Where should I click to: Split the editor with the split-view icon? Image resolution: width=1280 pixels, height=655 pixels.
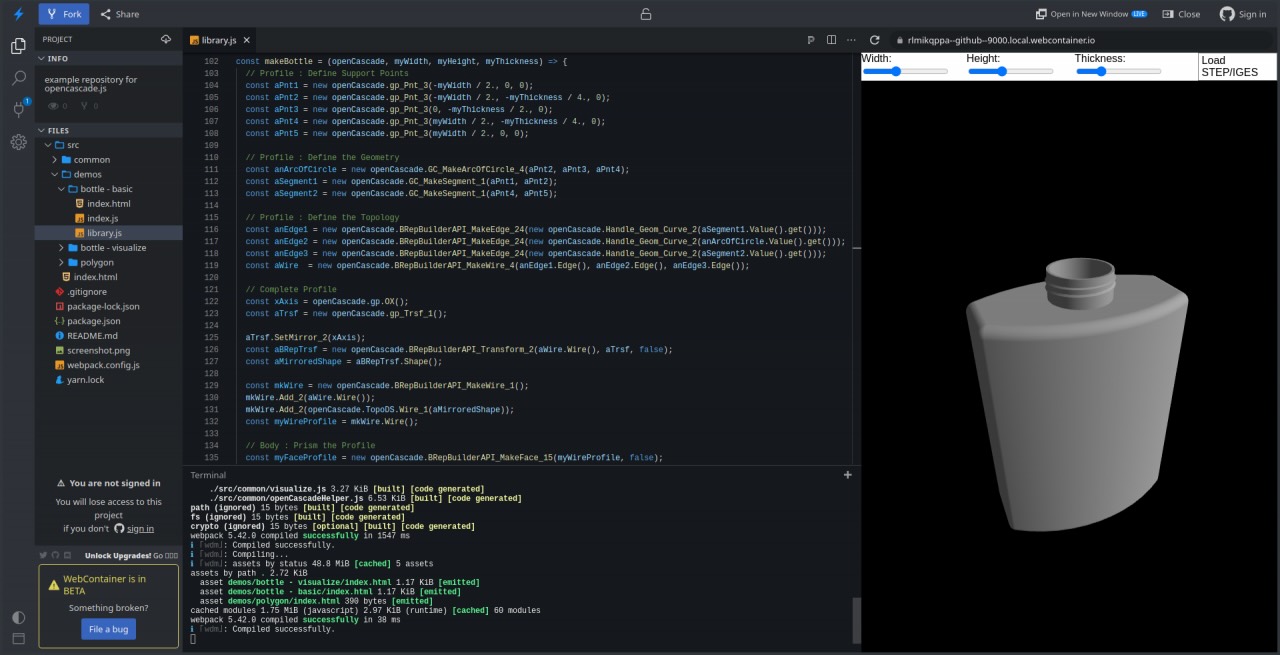click(x=831, y=38)
